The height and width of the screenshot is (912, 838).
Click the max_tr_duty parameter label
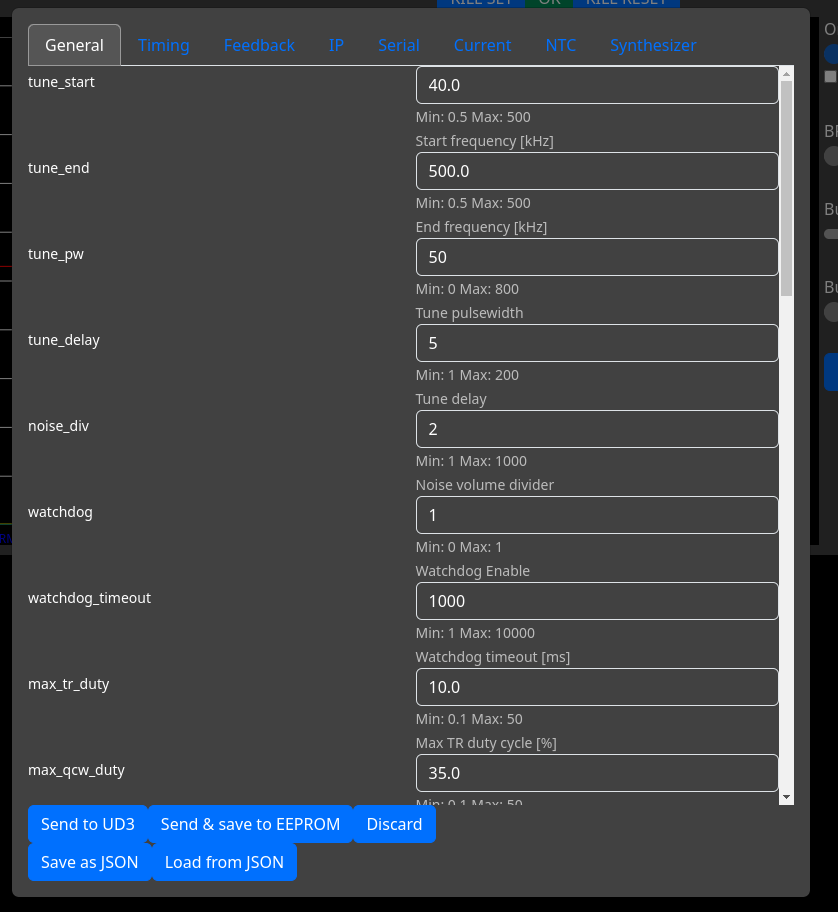(x=69, y=685)
